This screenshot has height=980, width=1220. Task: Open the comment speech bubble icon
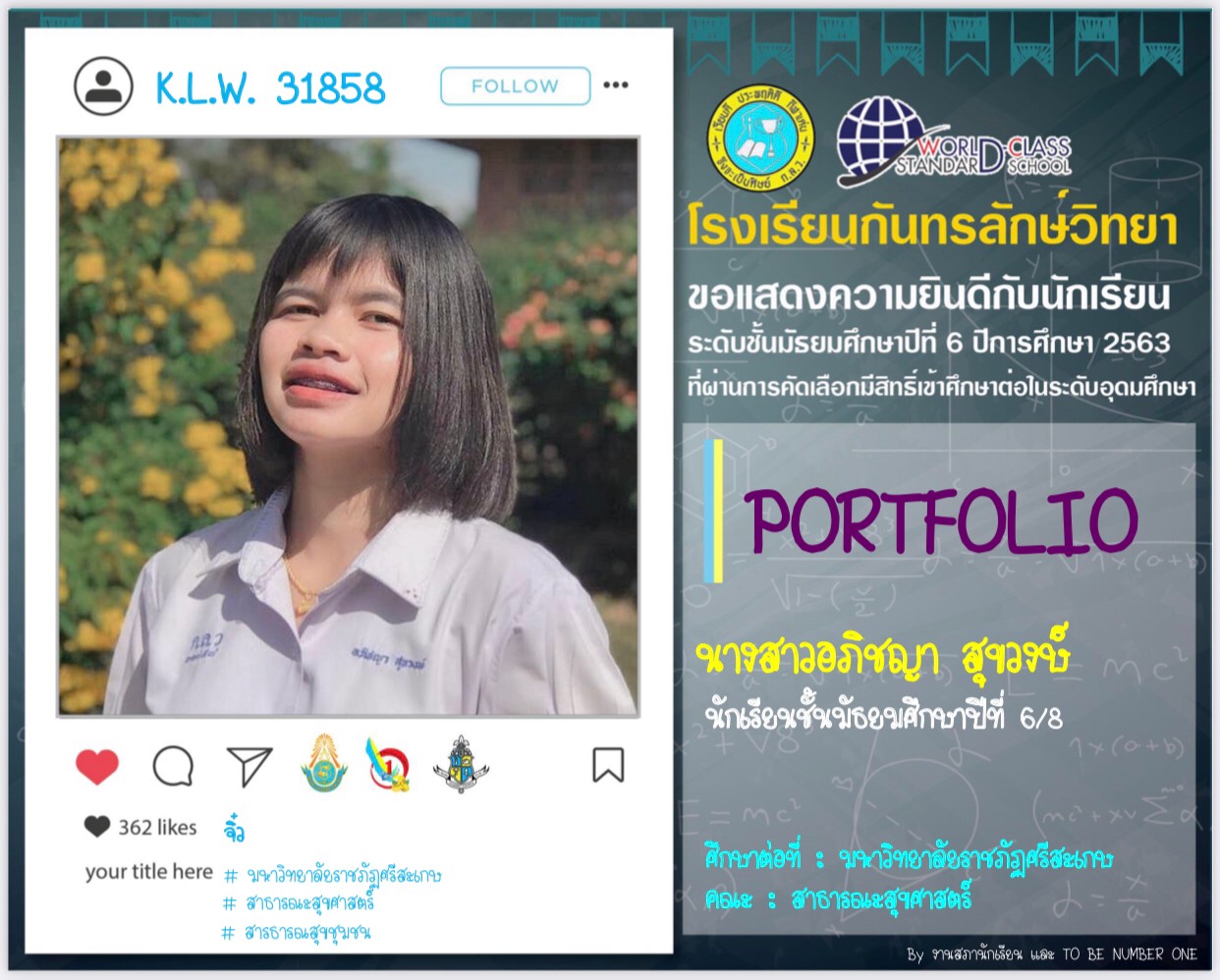pos(173,766)
